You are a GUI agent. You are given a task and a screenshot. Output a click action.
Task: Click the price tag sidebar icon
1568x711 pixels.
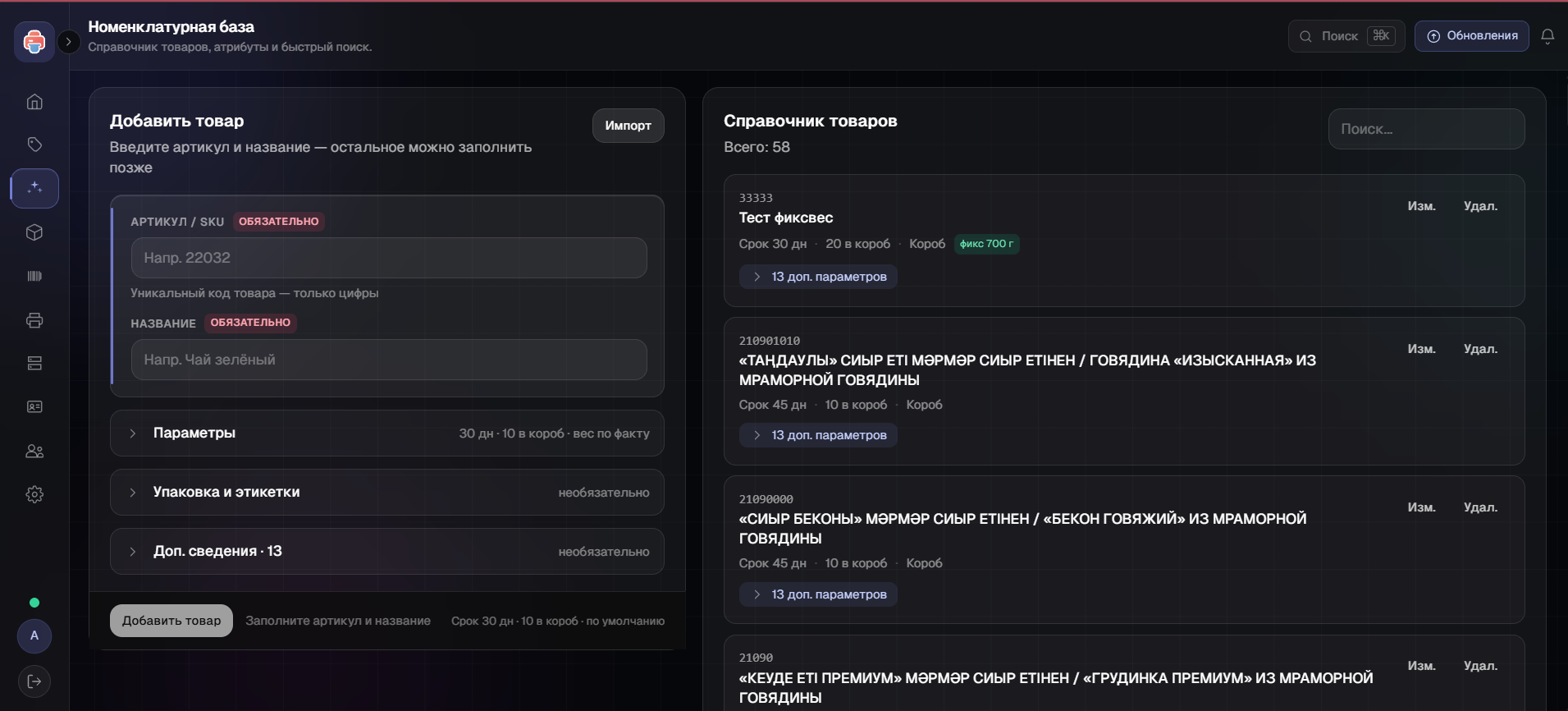pyautogui.click(x=34, y=144)
